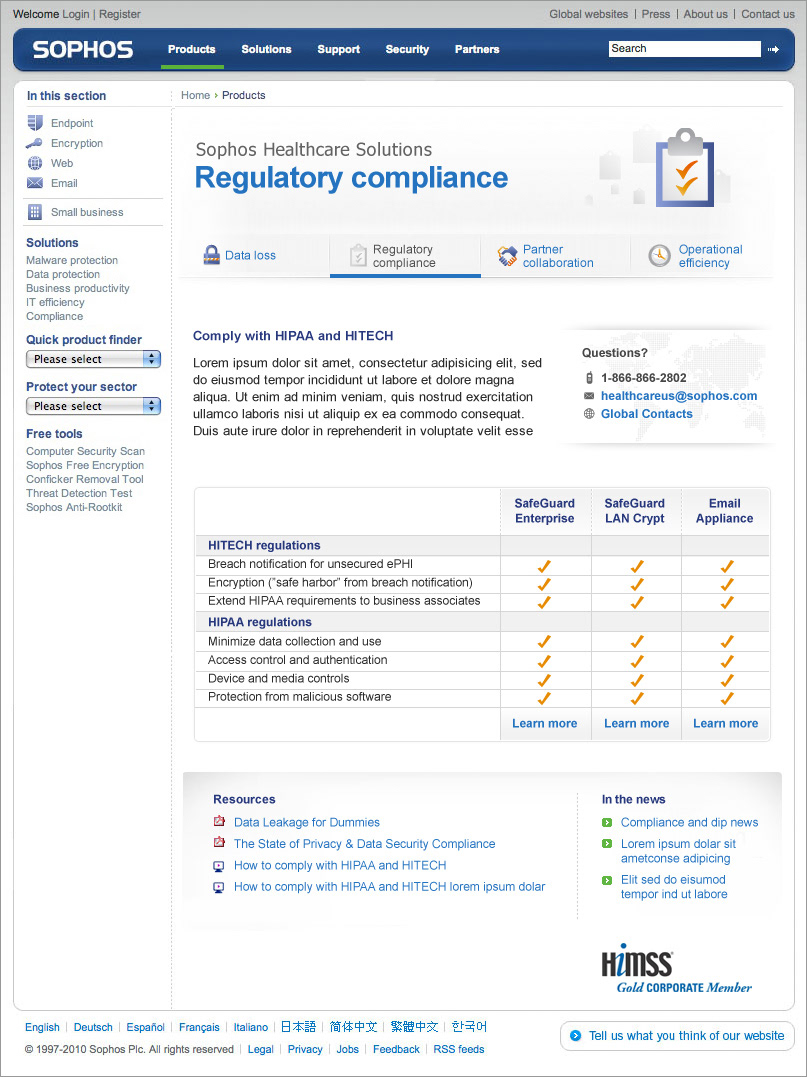Screen dimensions: 807x1077
Task: Open Global websites link
Action: (589, 14)
